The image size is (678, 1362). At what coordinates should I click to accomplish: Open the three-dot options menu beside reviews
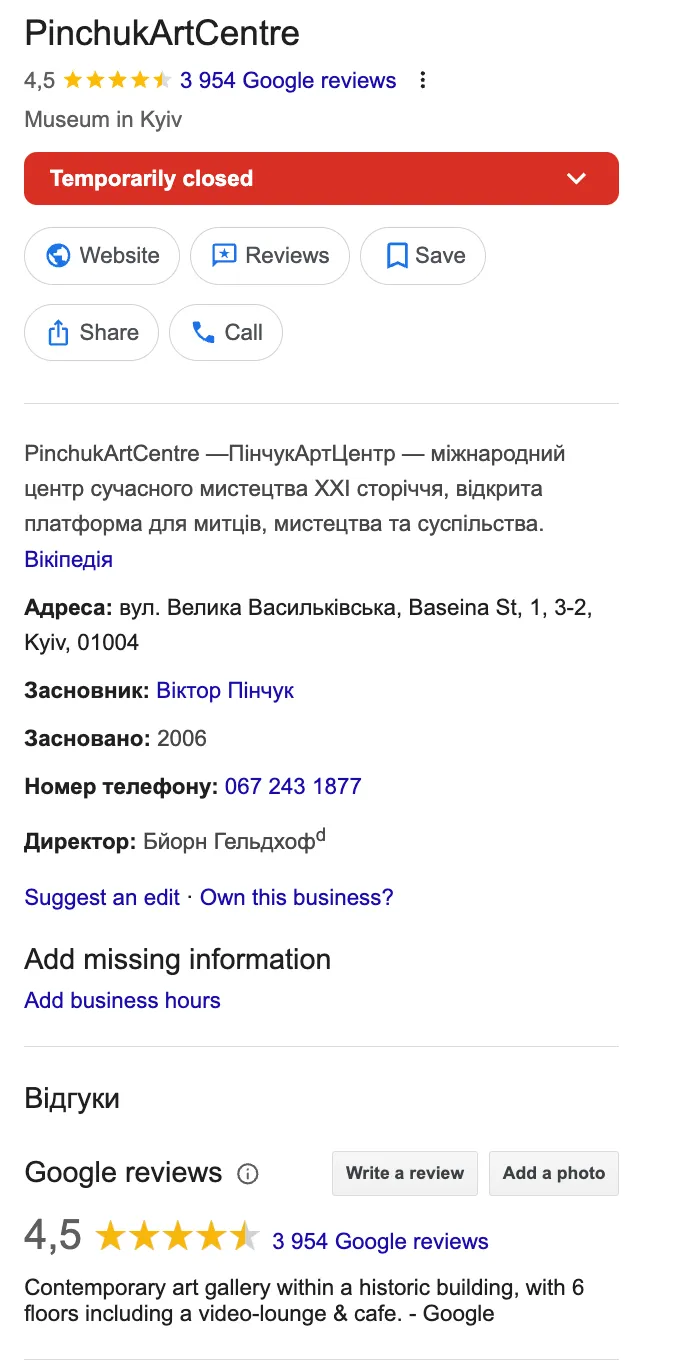[x=423, y=80]
